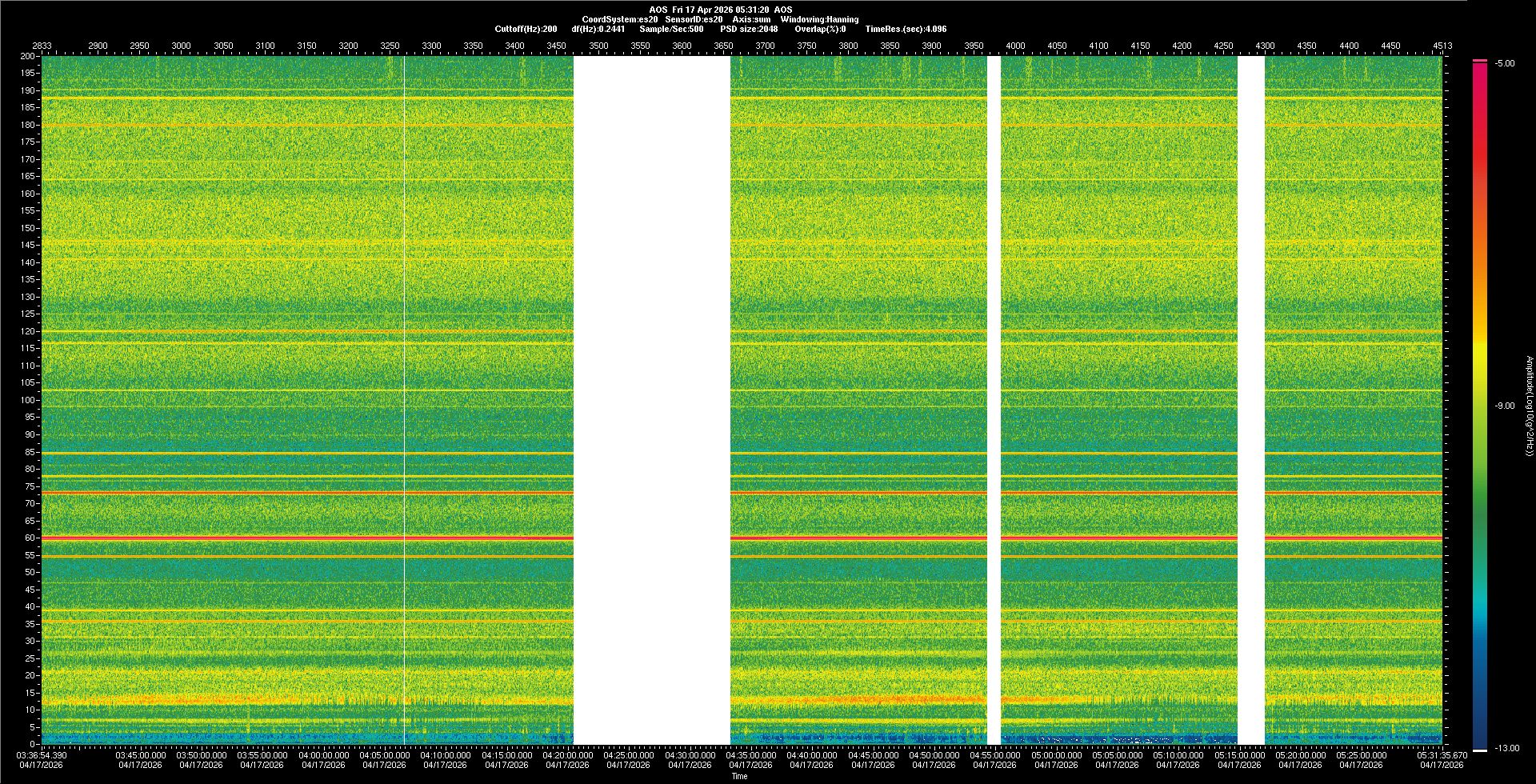Click the Windowing:Hanning header text
Viewport: 1536px width, 784px height.
[819, 19]
